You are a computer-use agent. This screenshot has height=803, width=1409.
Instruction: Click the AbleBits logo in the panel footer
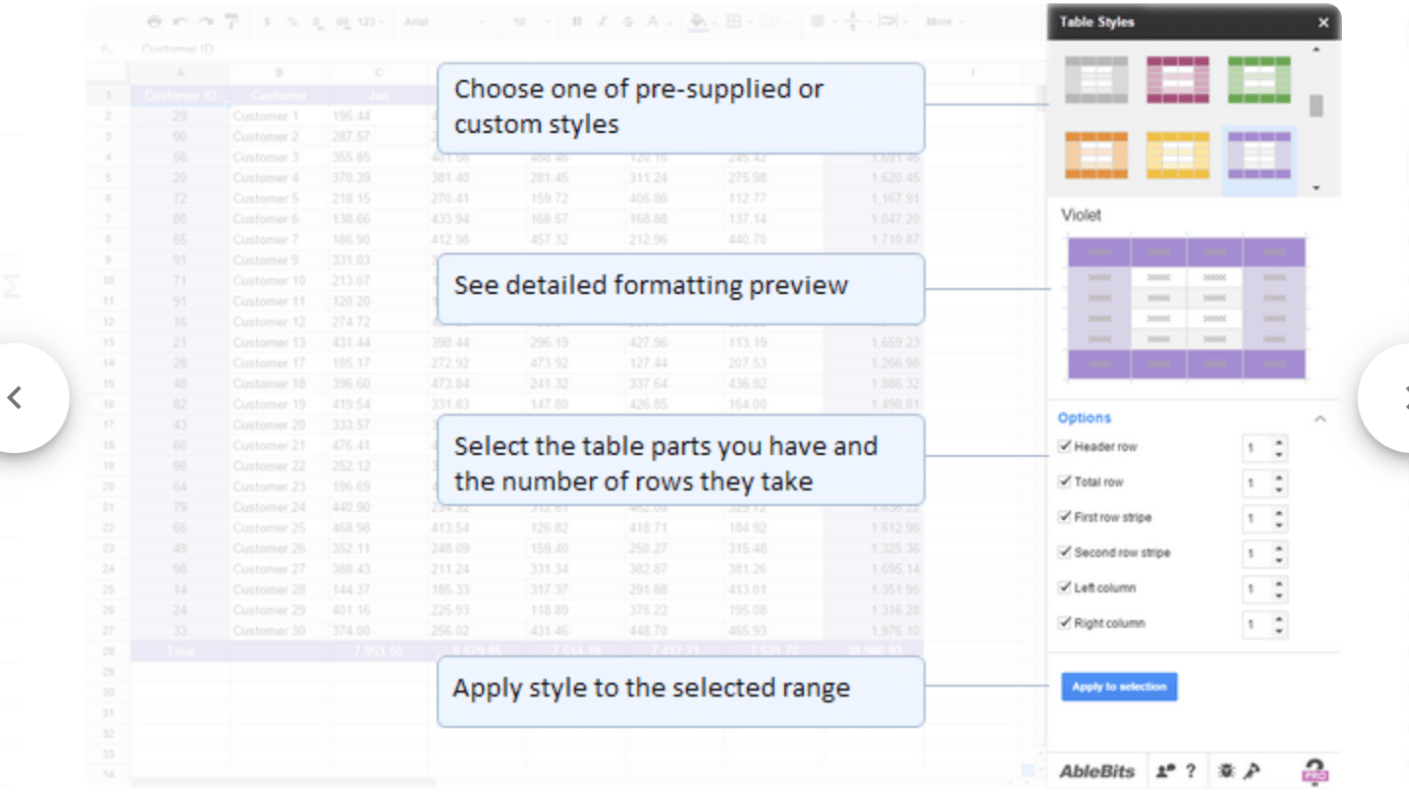click(1096, 771)
